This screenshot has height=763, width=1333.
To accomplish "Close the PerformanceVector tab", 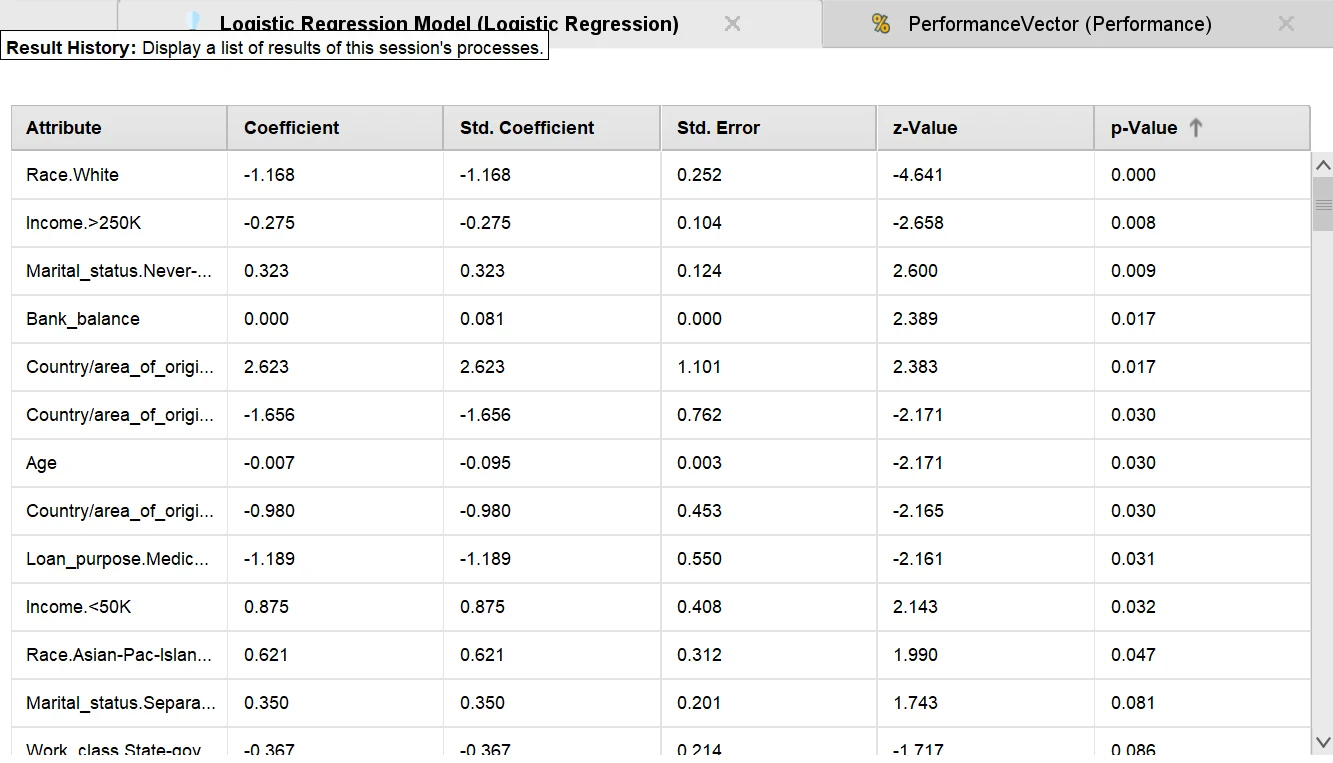I will click(1286, 23).
